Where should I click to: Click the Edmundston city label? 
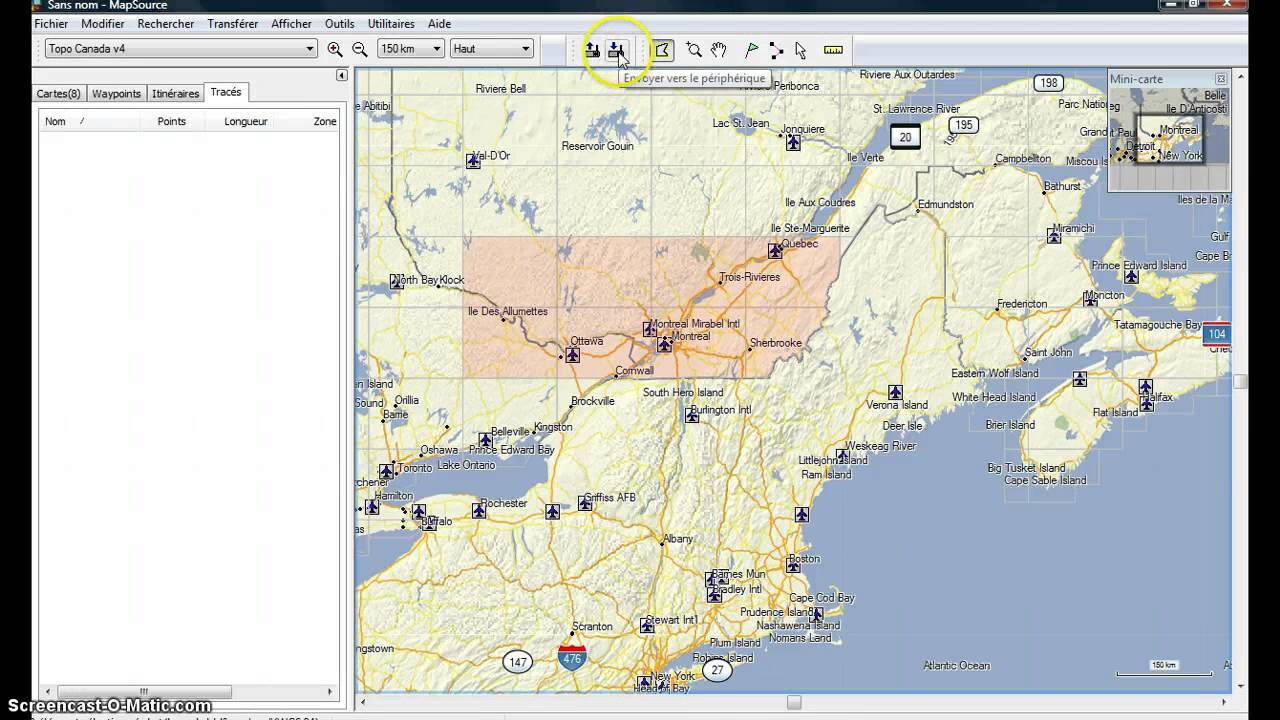point(946,204)
